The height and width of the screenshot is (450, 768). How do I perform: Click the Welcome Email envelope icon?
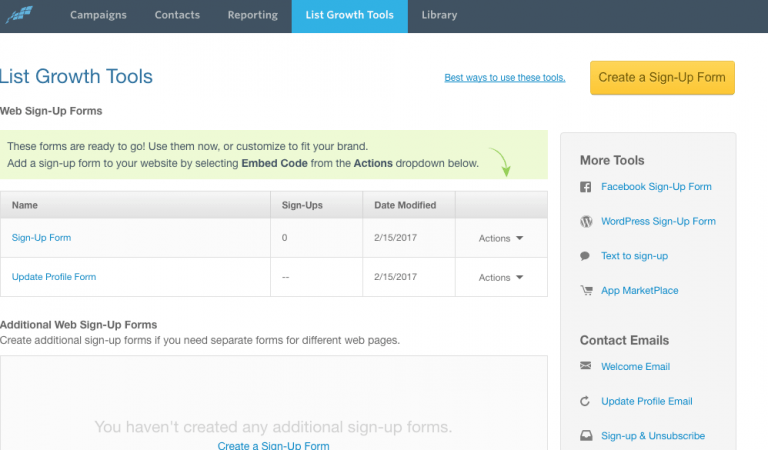(x=585, y=367)
